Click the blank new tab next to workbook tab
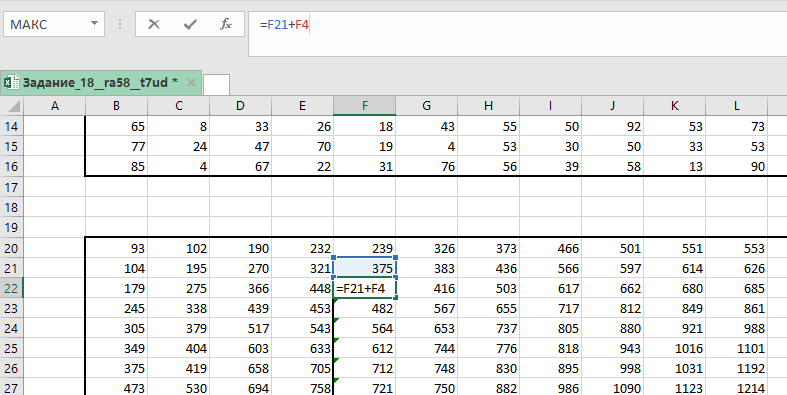787x395 pixels. 216,84
